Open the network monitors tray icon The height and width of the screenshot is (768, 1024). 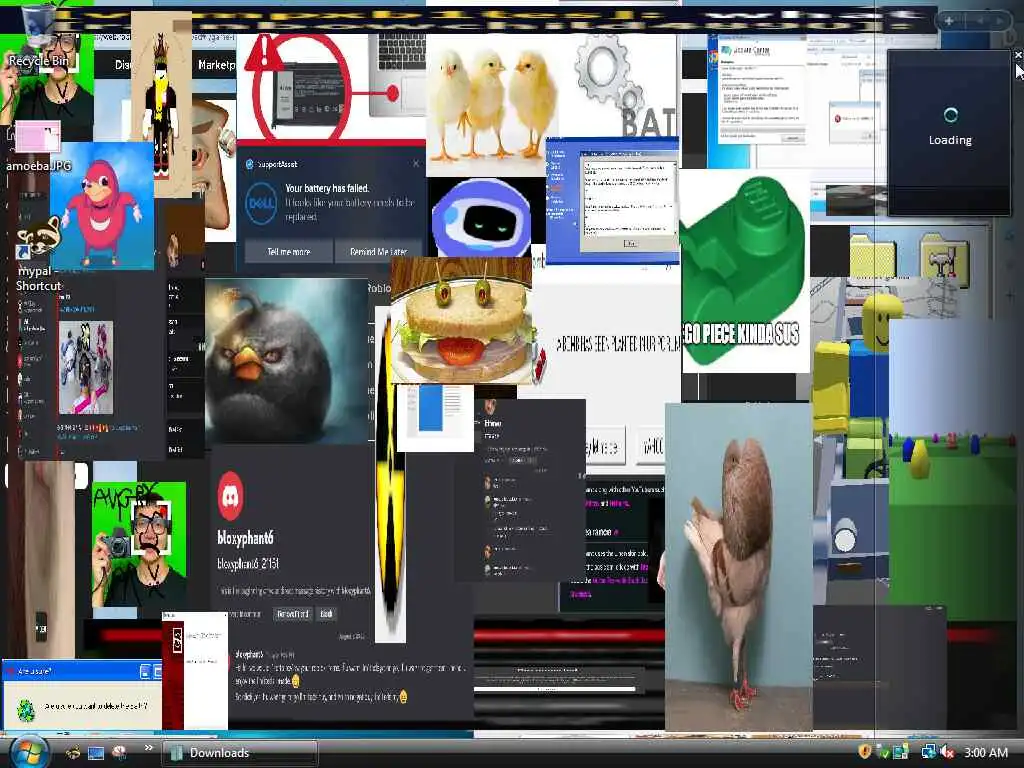[928, 752]
